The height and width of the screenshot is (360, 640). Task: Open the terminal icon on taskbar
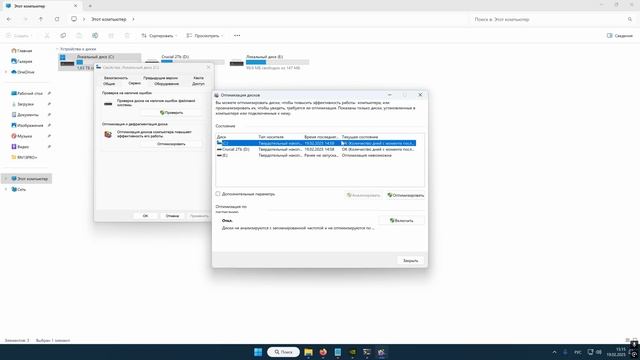point(367,352)
